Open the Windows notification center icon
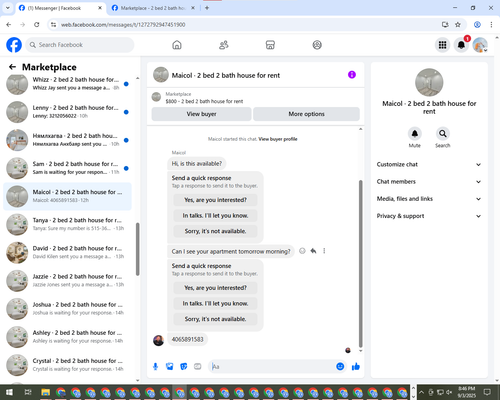The height and width of the screenshot is (400, 500). click(487, 392)
